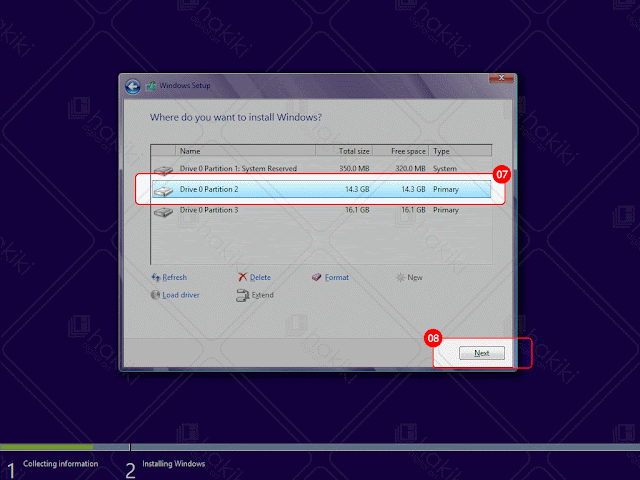
Task: Close the Windows Setup dialog
Action: tap(501, 78)
